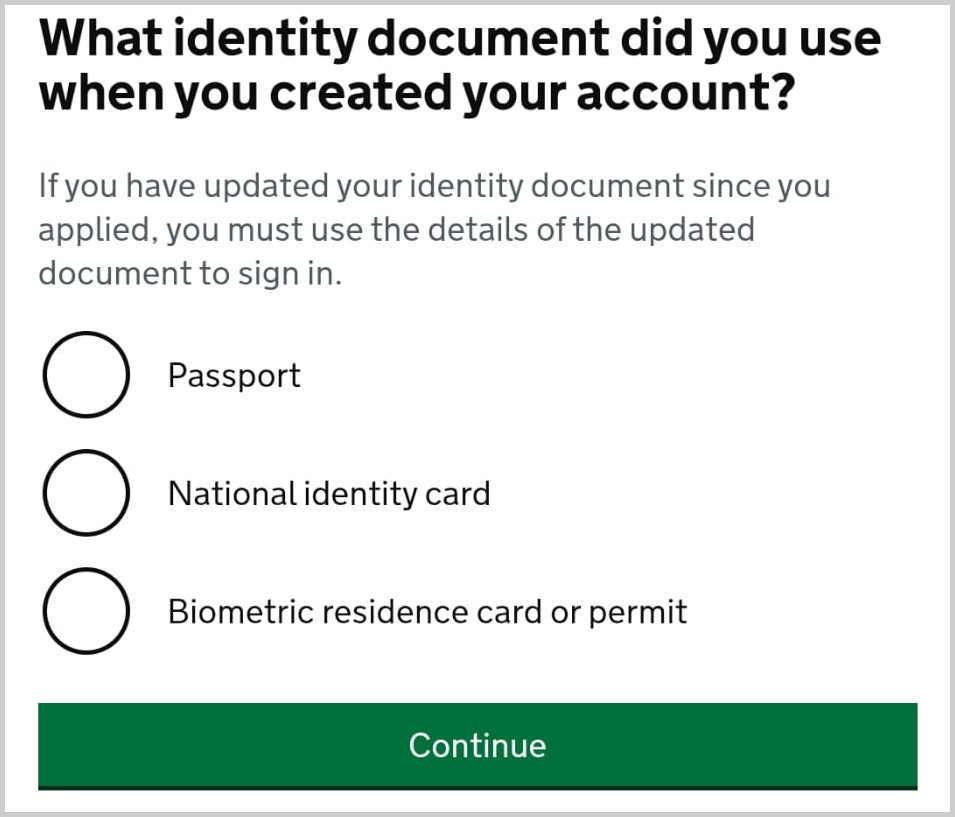This screenshot has width=955, height=817.
Task: Select the Biometric residence card or permit radio
Action: pos(86,611)
